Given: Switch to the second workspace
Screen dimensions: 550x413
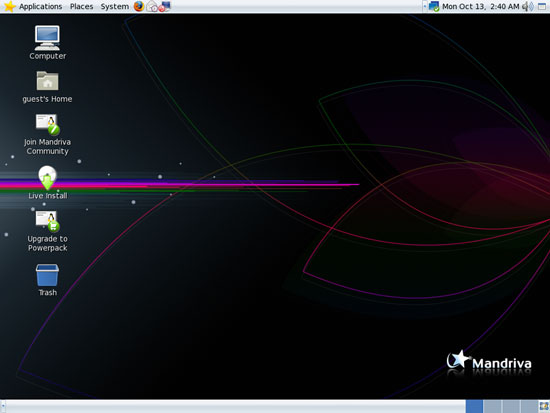Looking at the screenshot, I should pyautogui.click(x=492, y=406).
